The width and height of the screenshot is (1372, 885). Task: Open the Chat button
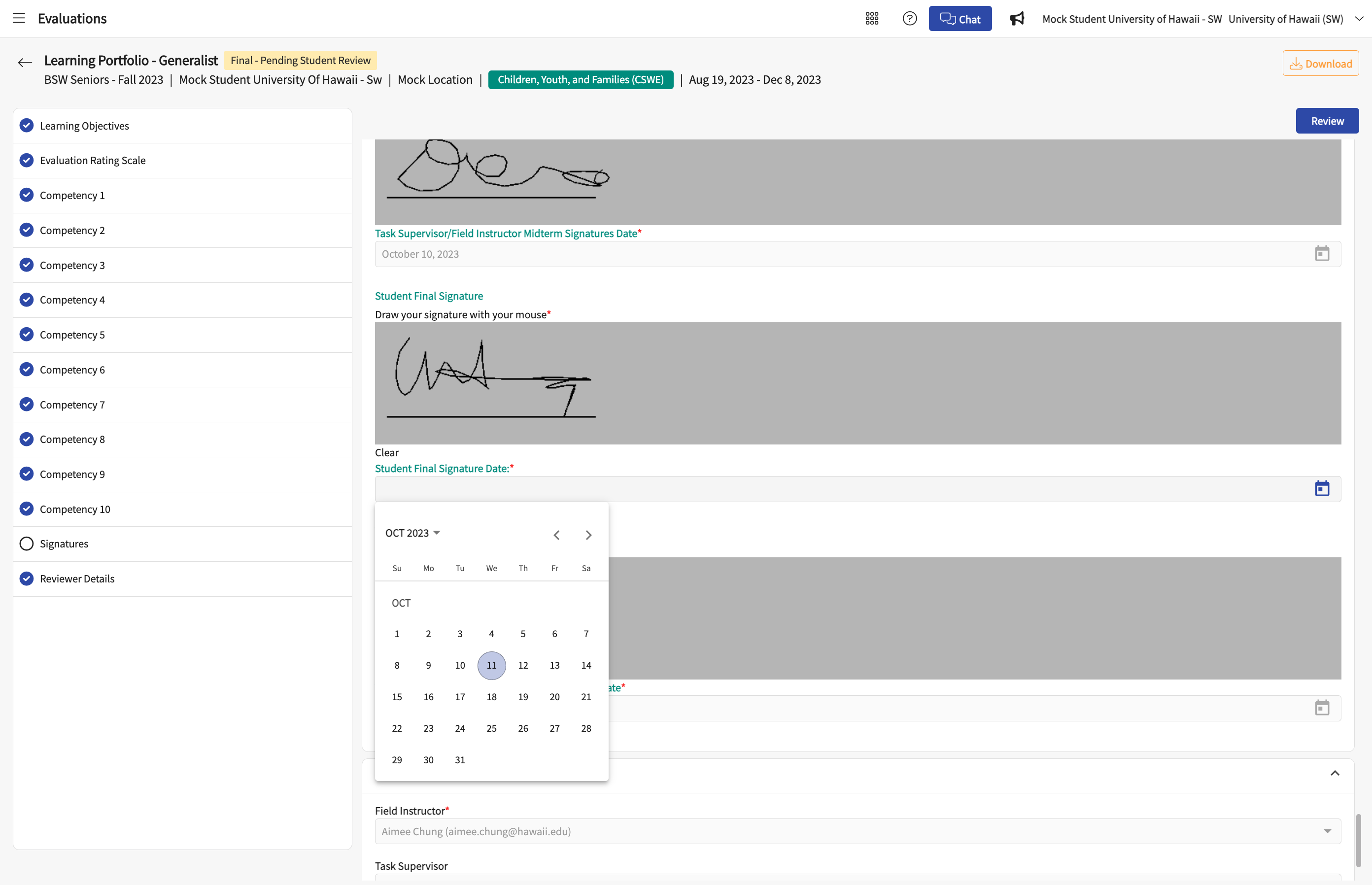(960, 18)
